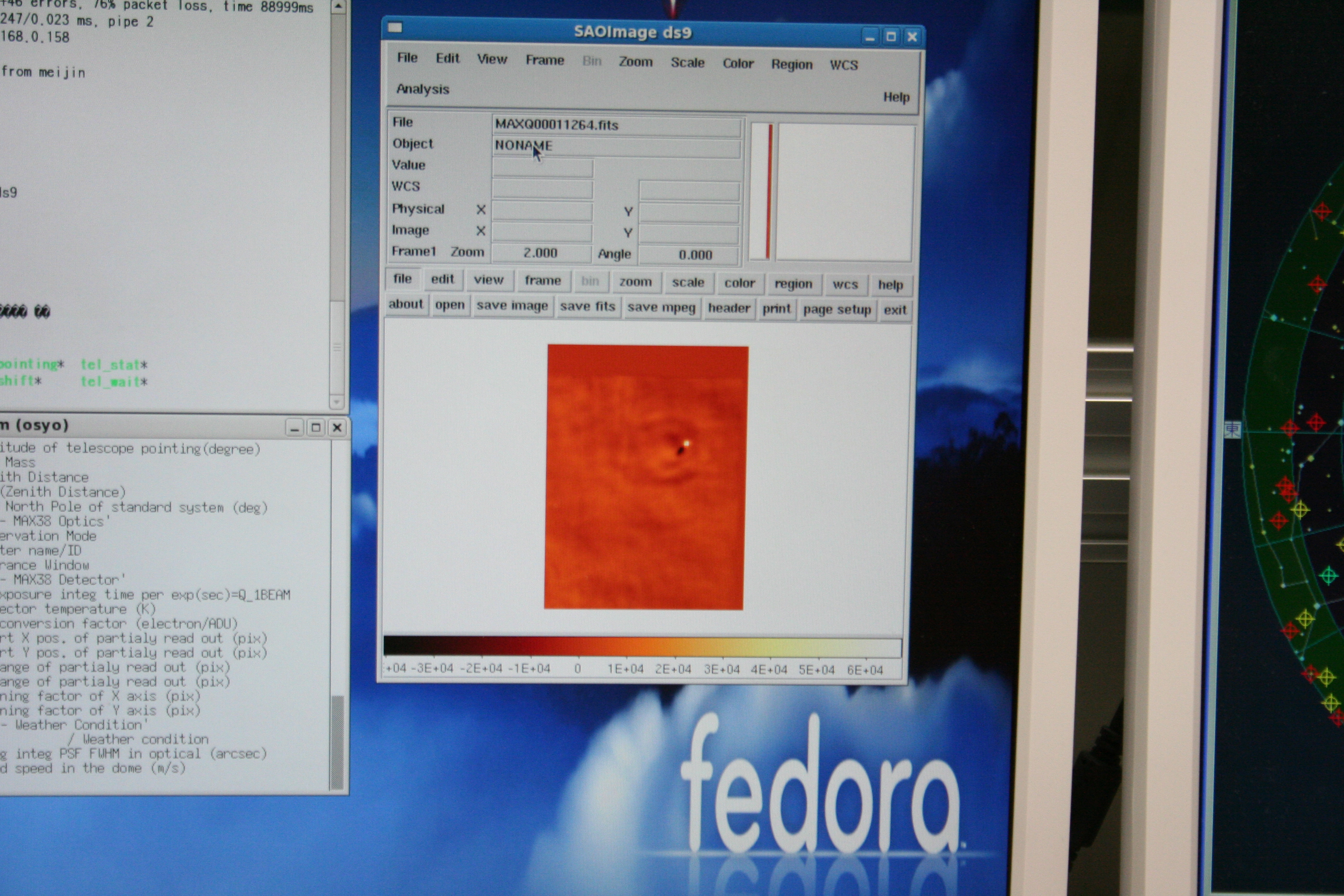Select the lowercase 'region' buttonbar tab
Viewport: 1344px width, 896px height.
coord(793,284)
